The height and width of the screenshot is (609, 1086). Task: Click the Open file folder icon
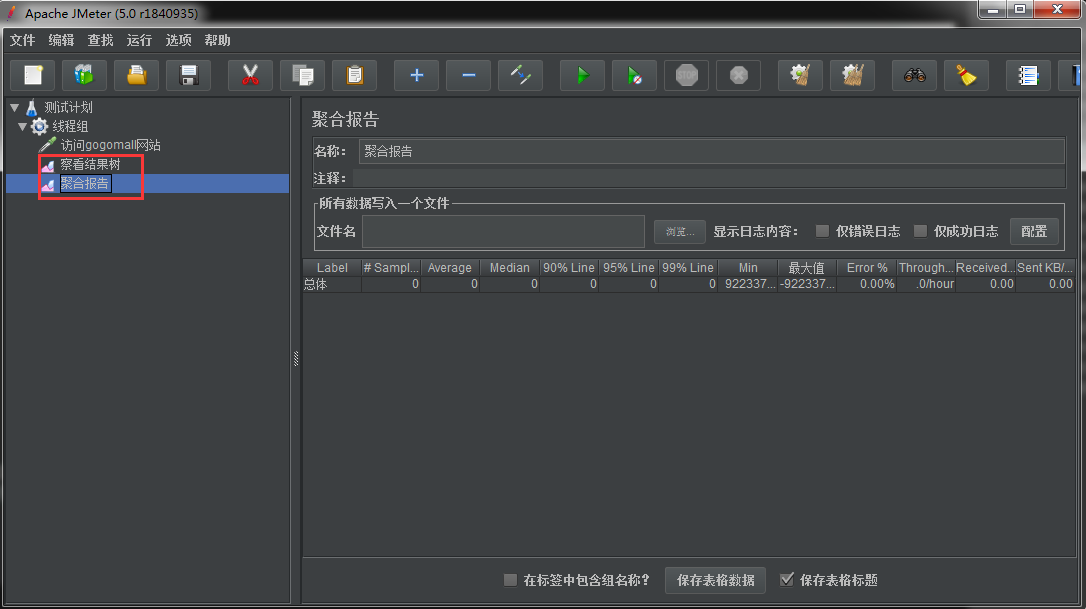coord(136,75)
